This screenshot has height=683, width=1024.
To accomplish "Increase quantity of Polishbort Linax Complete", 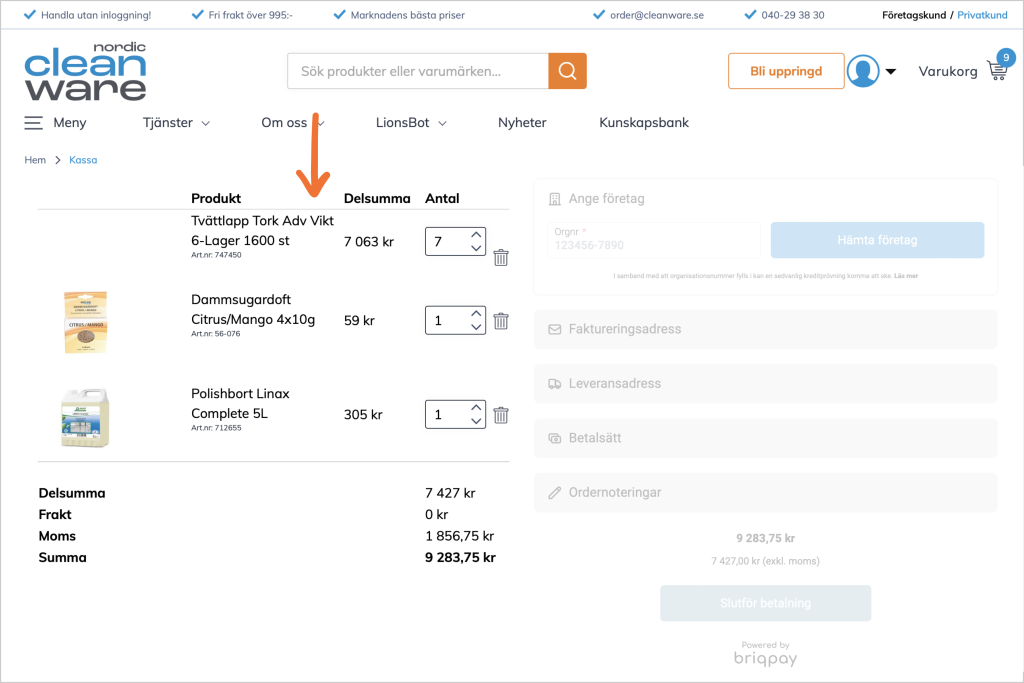I will point(476,408).
